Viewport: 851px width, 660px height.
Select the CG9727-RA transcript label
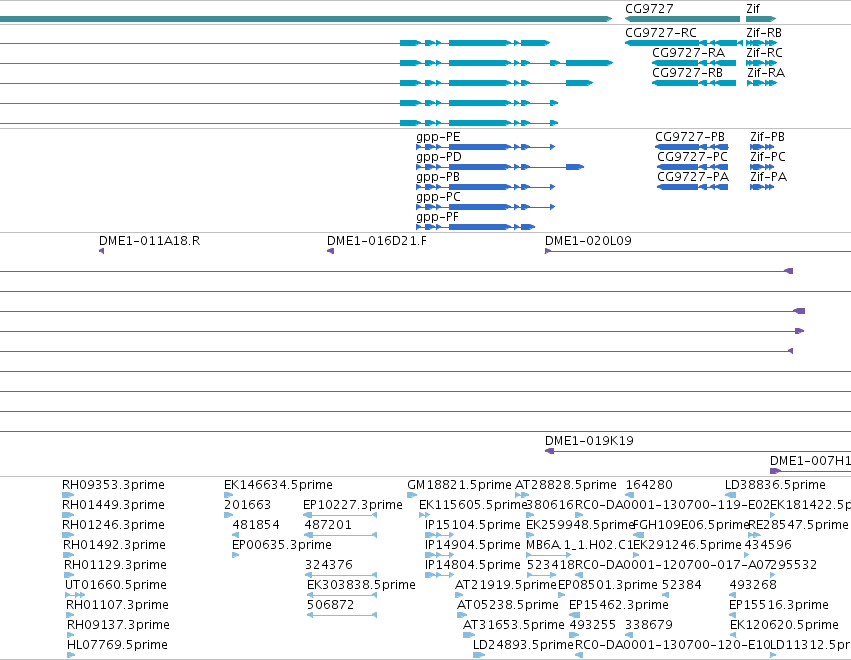(688, 53)
